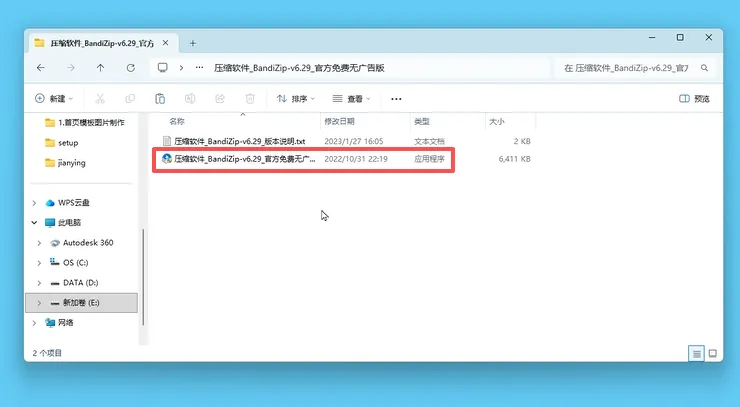Click the date 2023/1/27 16:05

[353, 141]
